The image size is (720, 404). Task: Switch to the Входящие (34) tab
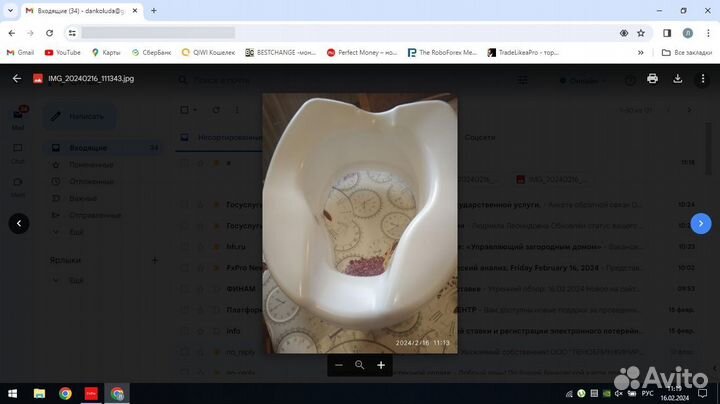click(82, 11)
